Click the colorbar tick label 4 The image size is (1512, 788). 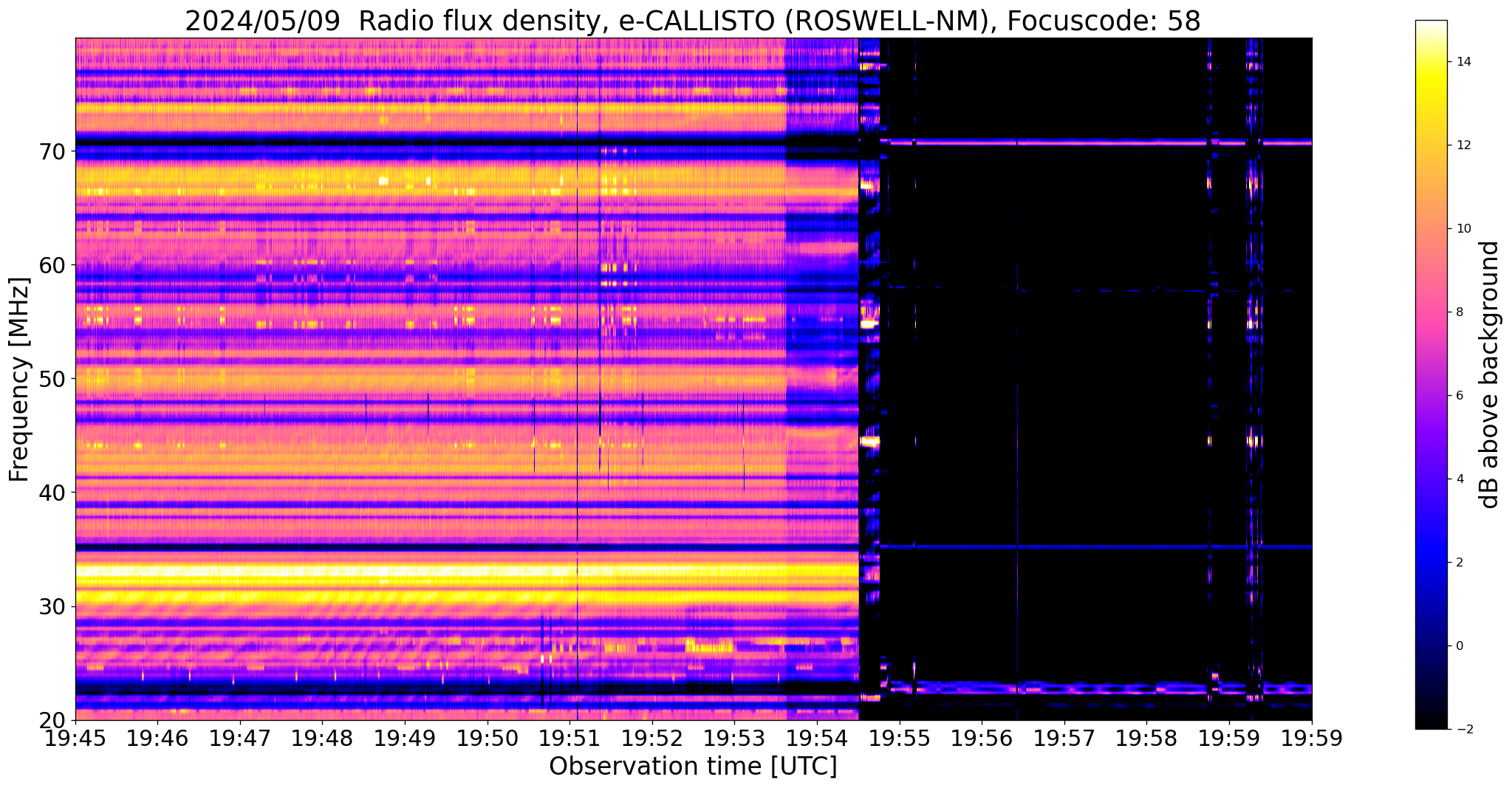pyautogui.click(x=1459, y=479)
